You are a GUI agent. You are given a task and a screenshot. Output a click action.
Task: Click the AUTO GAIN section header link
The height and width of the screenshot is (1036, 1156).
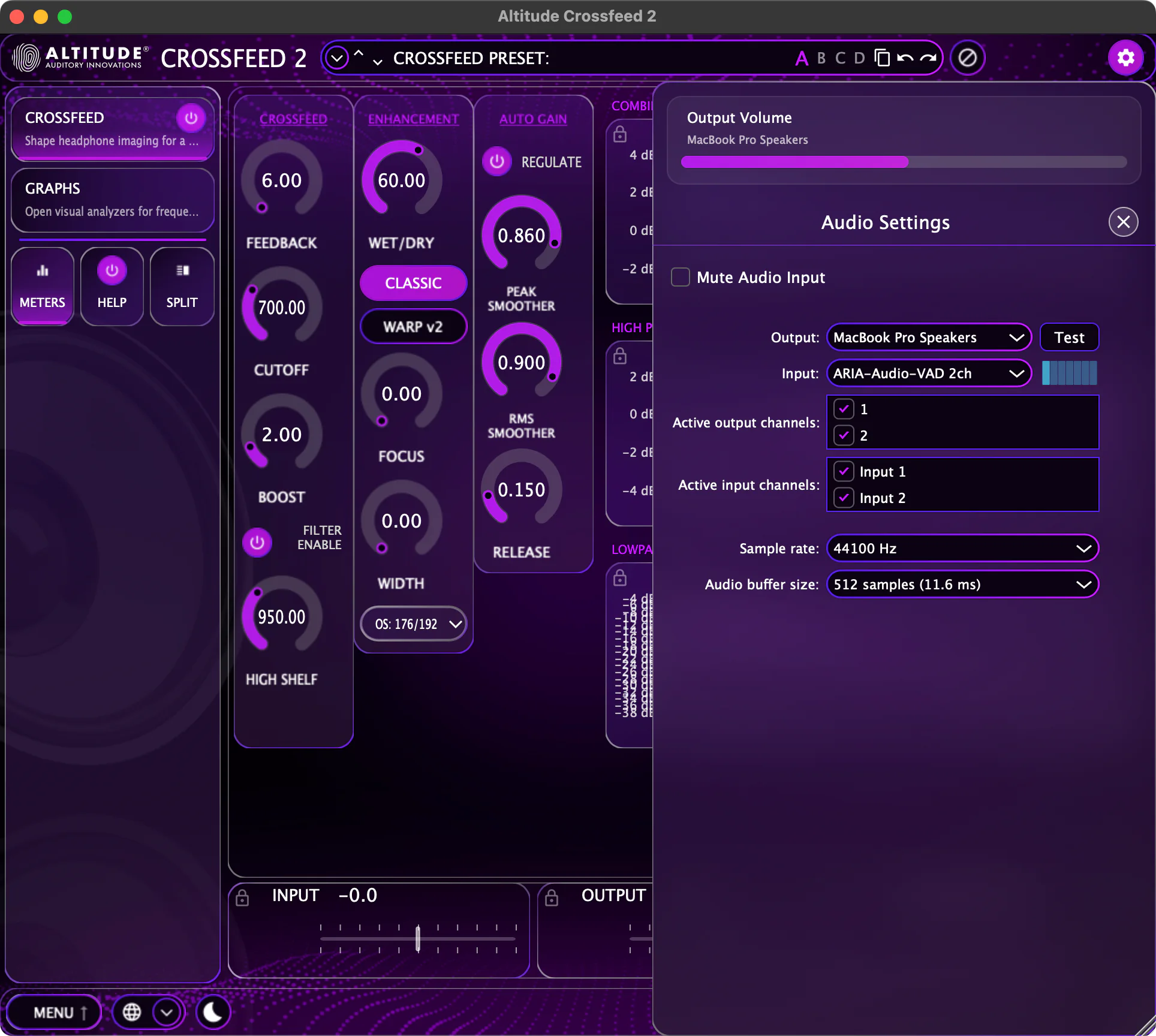[533, 119]
